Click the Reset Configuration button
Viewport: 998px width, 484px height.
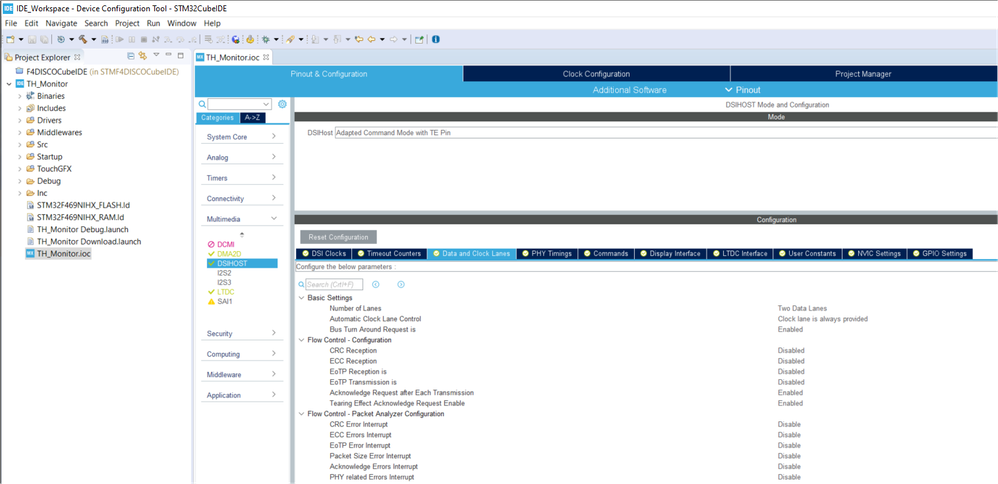339,237
